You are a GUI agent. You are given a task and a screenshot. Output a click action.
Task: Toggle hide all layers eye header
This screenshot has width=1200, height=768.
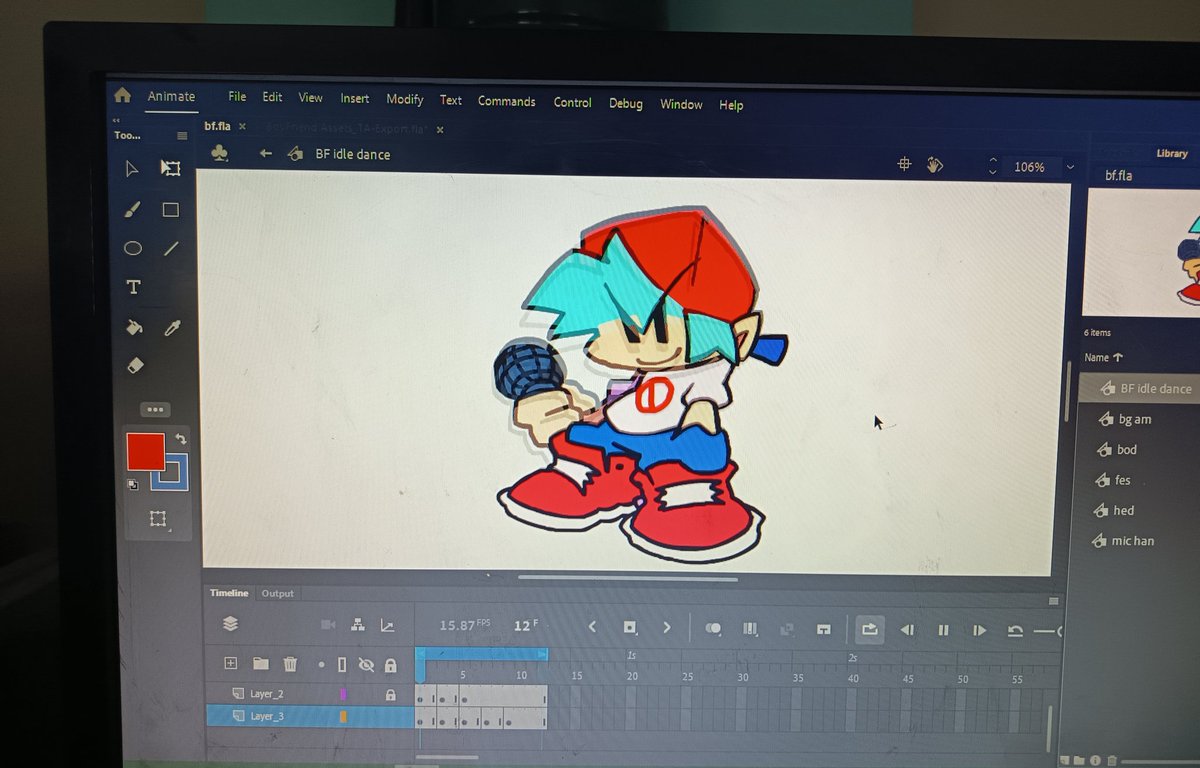coord(366,664)
